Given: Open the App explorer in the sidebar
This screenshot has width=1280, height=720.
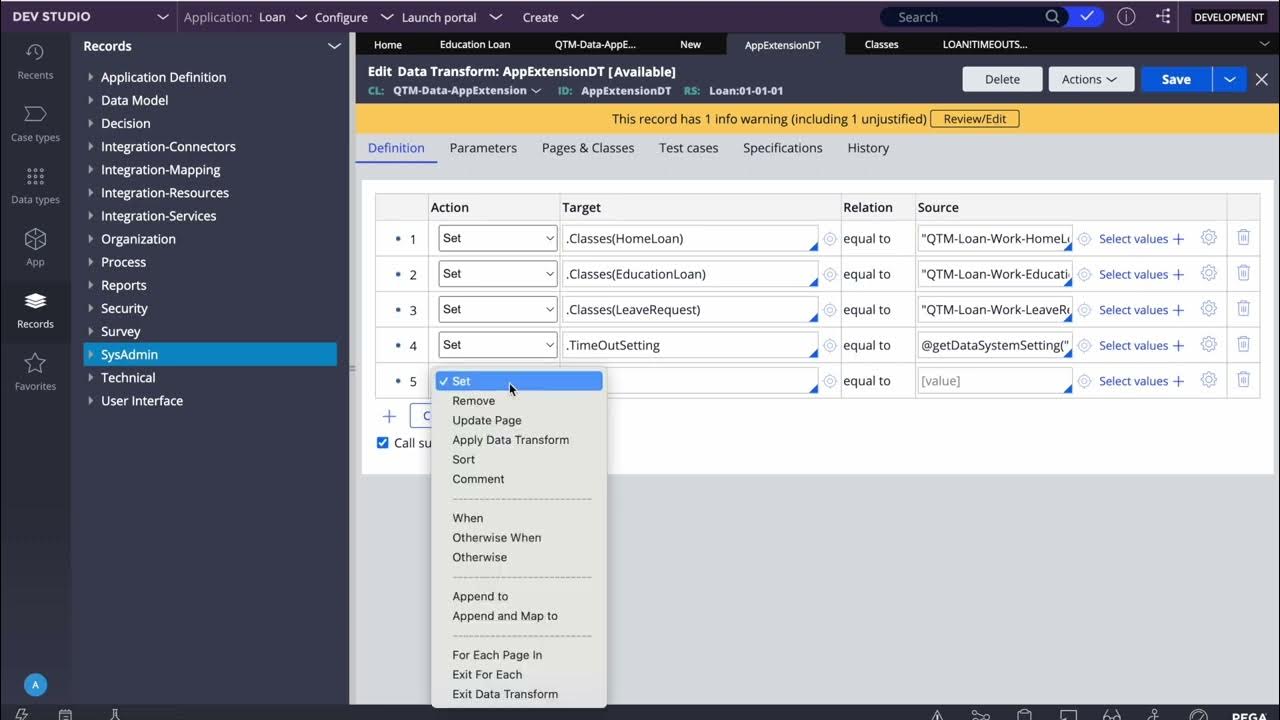Looking at the screenshot, I should click(35, 247).
